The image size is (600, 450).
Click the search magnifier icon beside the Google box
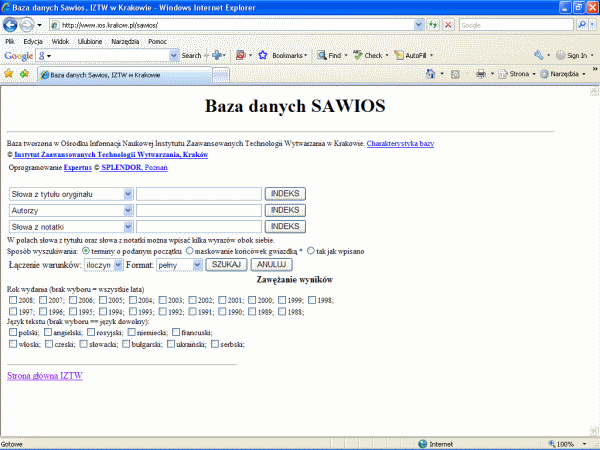(582, 25)
